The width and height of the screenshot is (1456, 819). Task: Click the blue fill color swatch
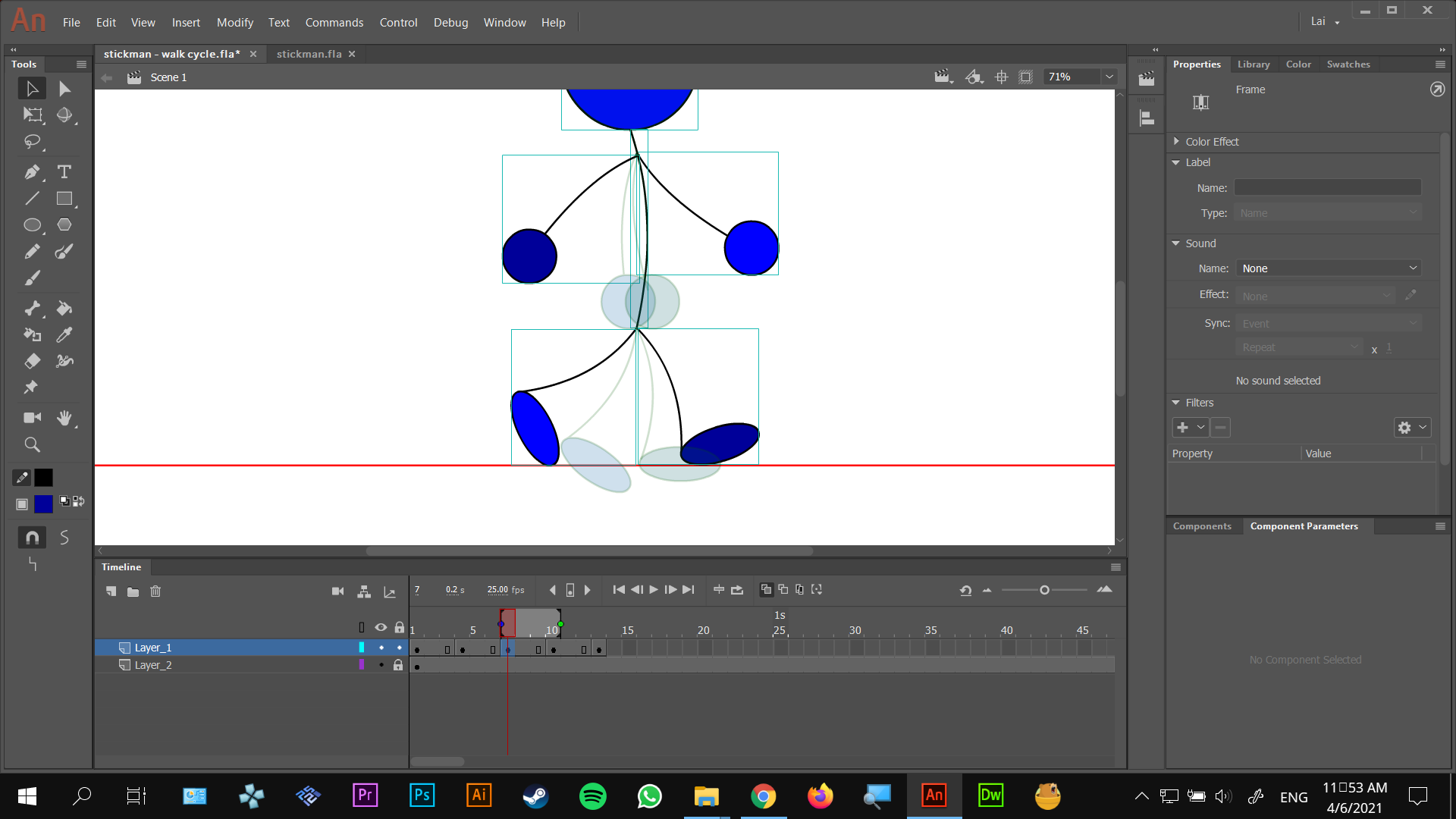44,504
